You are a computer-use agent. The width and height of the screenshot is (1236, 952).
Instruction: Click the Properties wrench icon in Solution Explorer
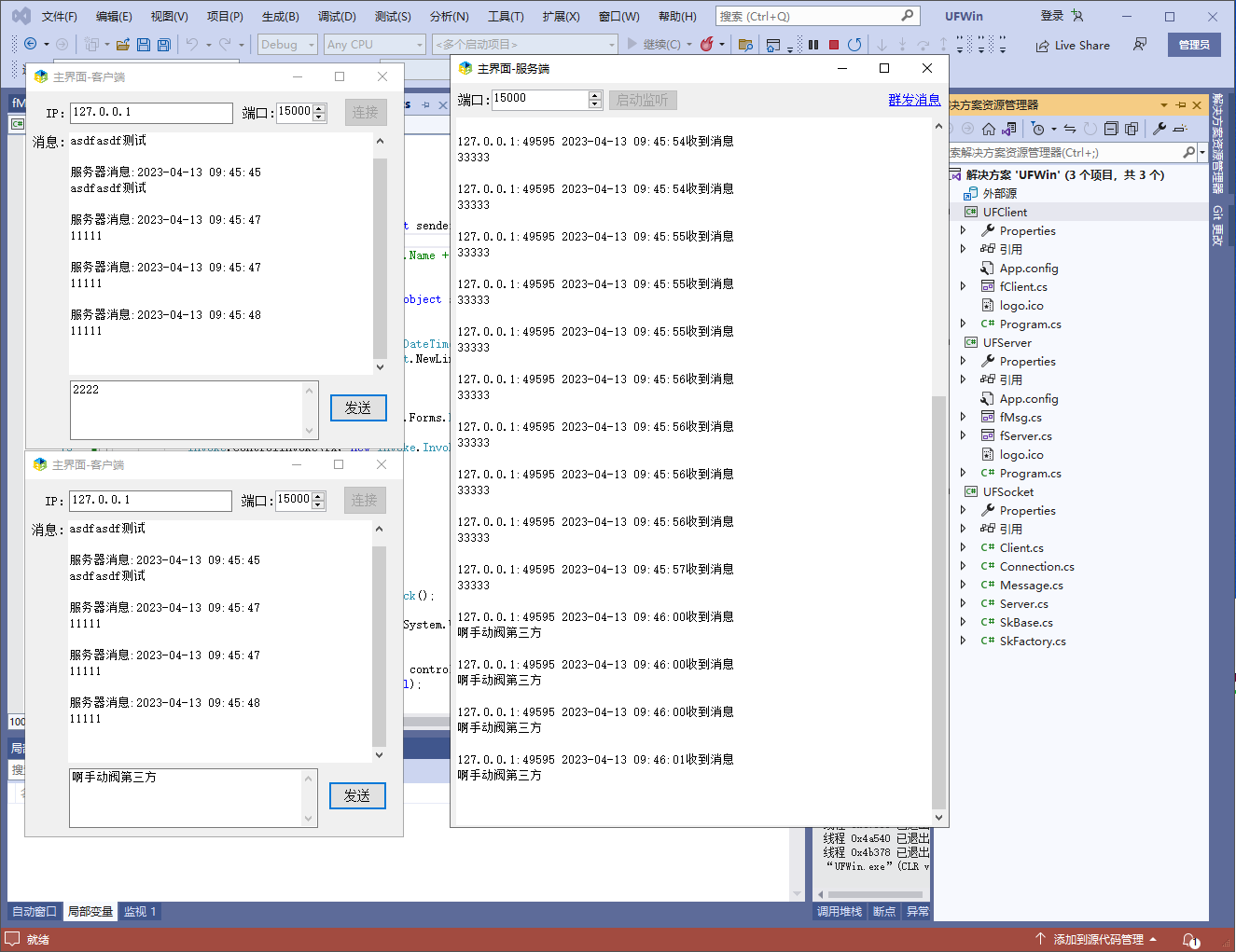click(x=1160, y=129)
